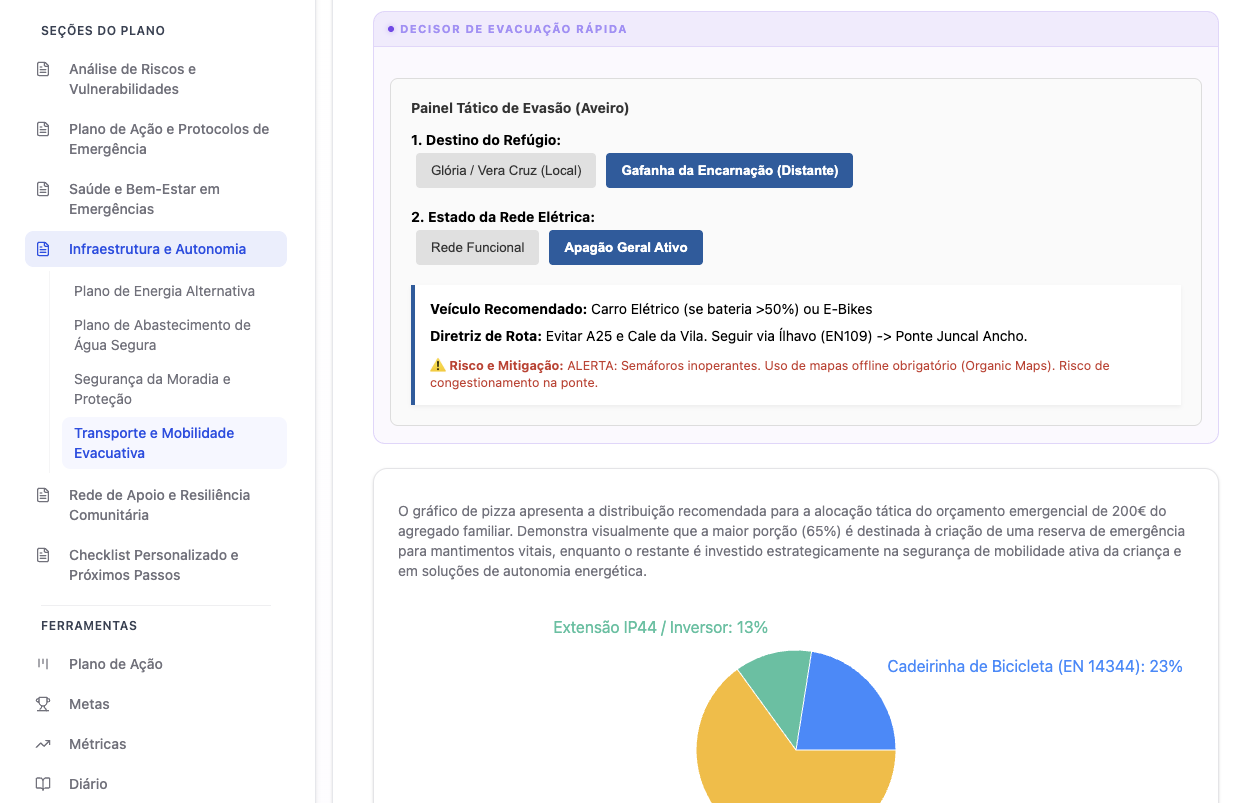Viewport: 1253px width, 803px height.
Task: Click document icon beside Infraestrutura e Autonomia
Action: 43,249
